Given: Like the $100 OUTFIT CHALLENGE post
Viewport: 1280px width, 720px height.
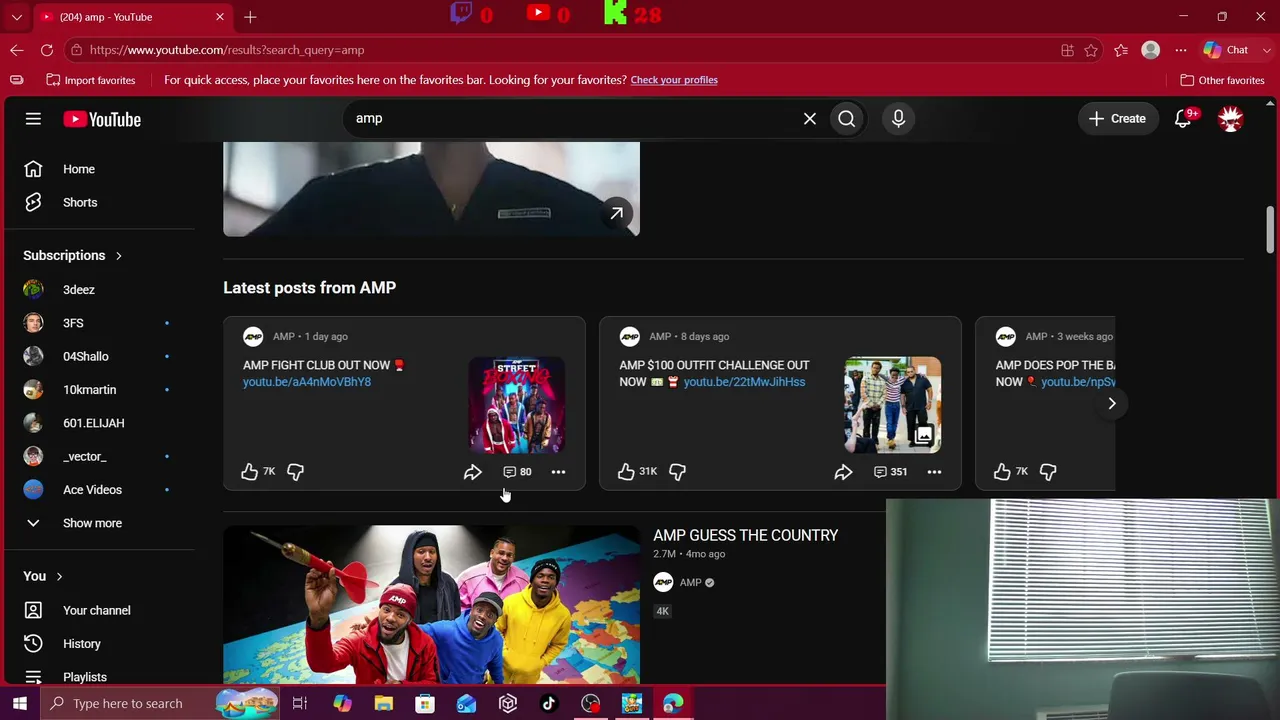Looking at the screenshot, I should (626, 471).
